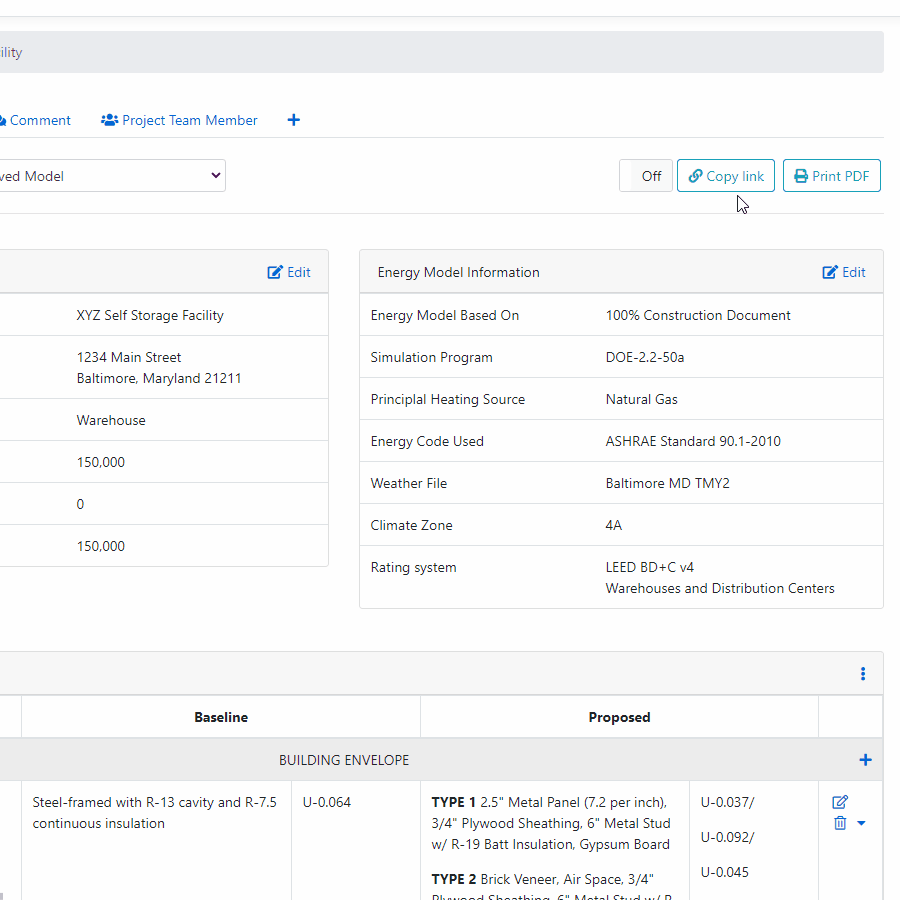Edit the project information card
Viewport: 900px width, 900px height.
point(289,272)
